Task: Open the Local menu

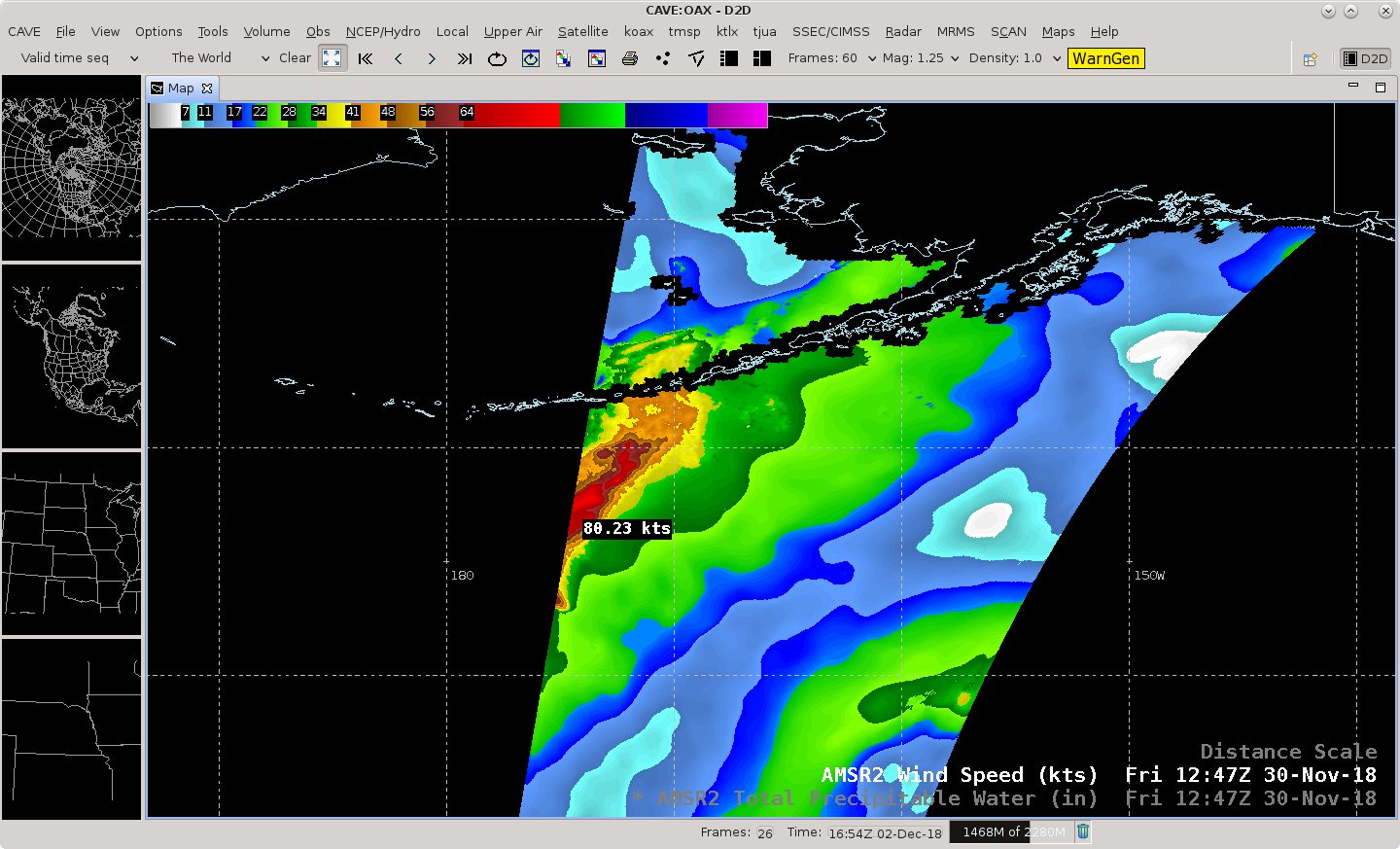Action: [452, 31]
